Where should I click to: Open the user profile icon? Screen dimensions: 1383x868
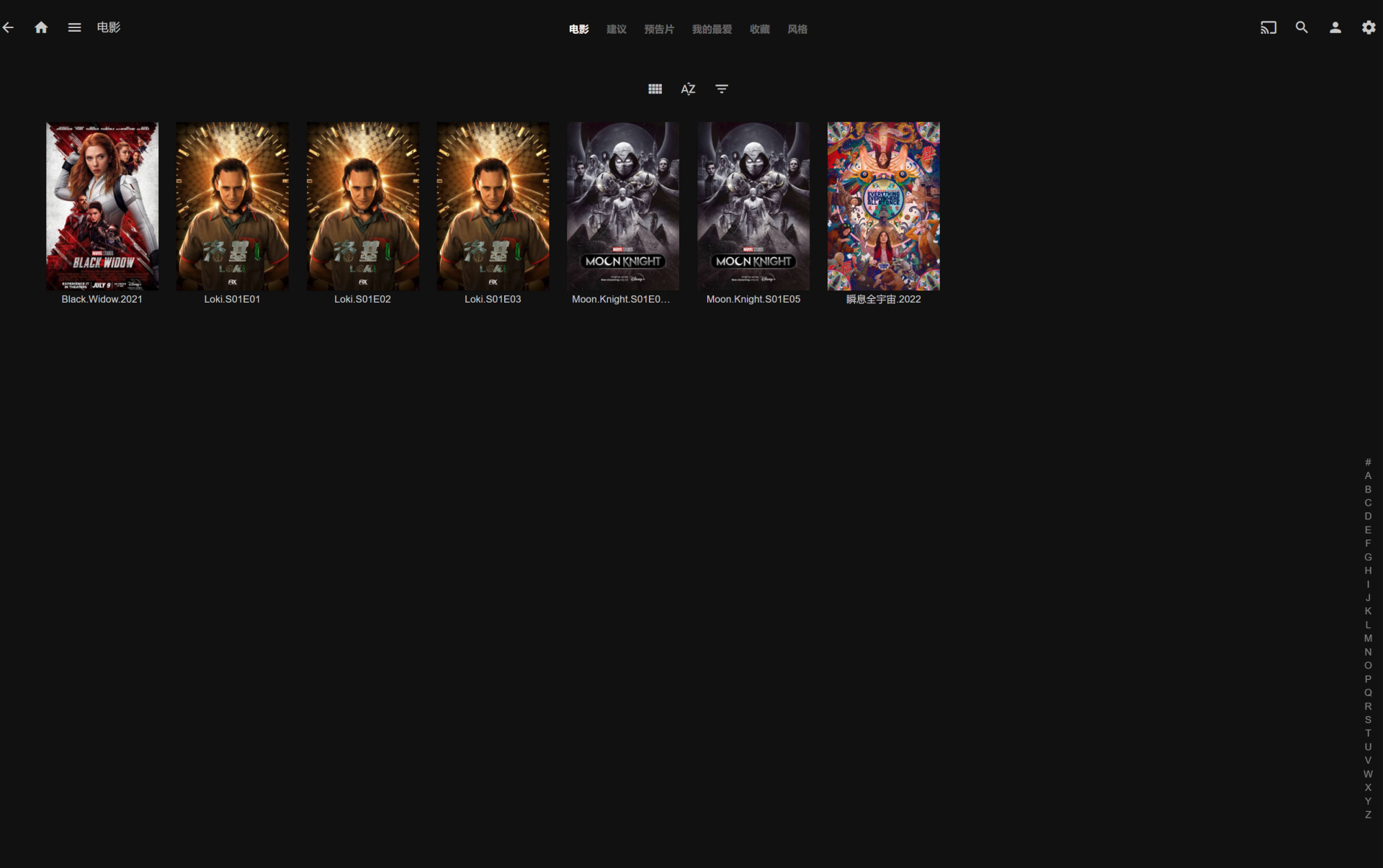tap(1335, 27)
